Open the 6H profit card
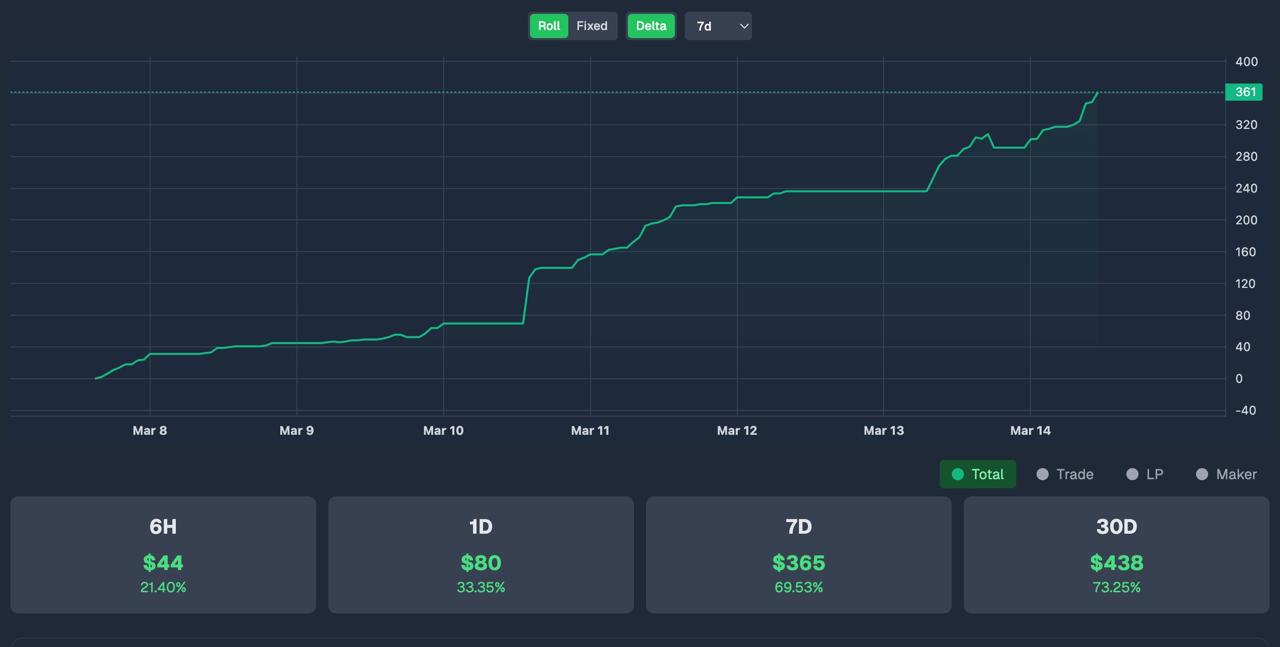Image resolution: width=1280 pixels, height=647 pixels. [x=163, y=555]
